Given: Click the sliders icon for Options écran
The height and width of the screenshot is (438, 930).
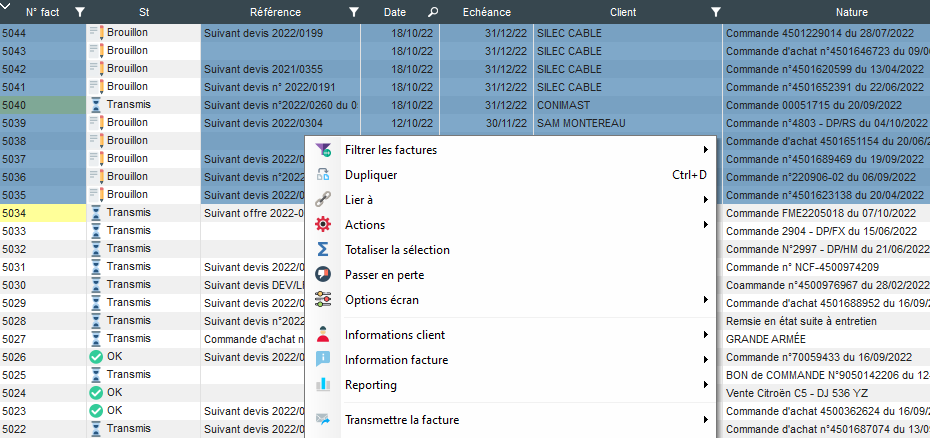Looking at the screenshot, I should click(x=323, y=300).
